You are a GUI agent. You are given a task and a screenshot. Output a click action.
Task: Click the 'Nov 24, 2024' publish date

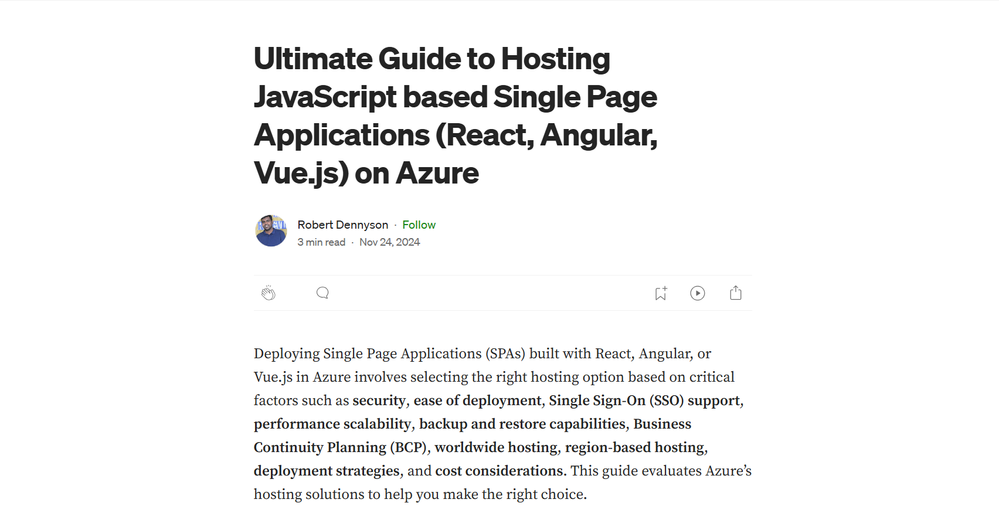(x=389, y=242)
